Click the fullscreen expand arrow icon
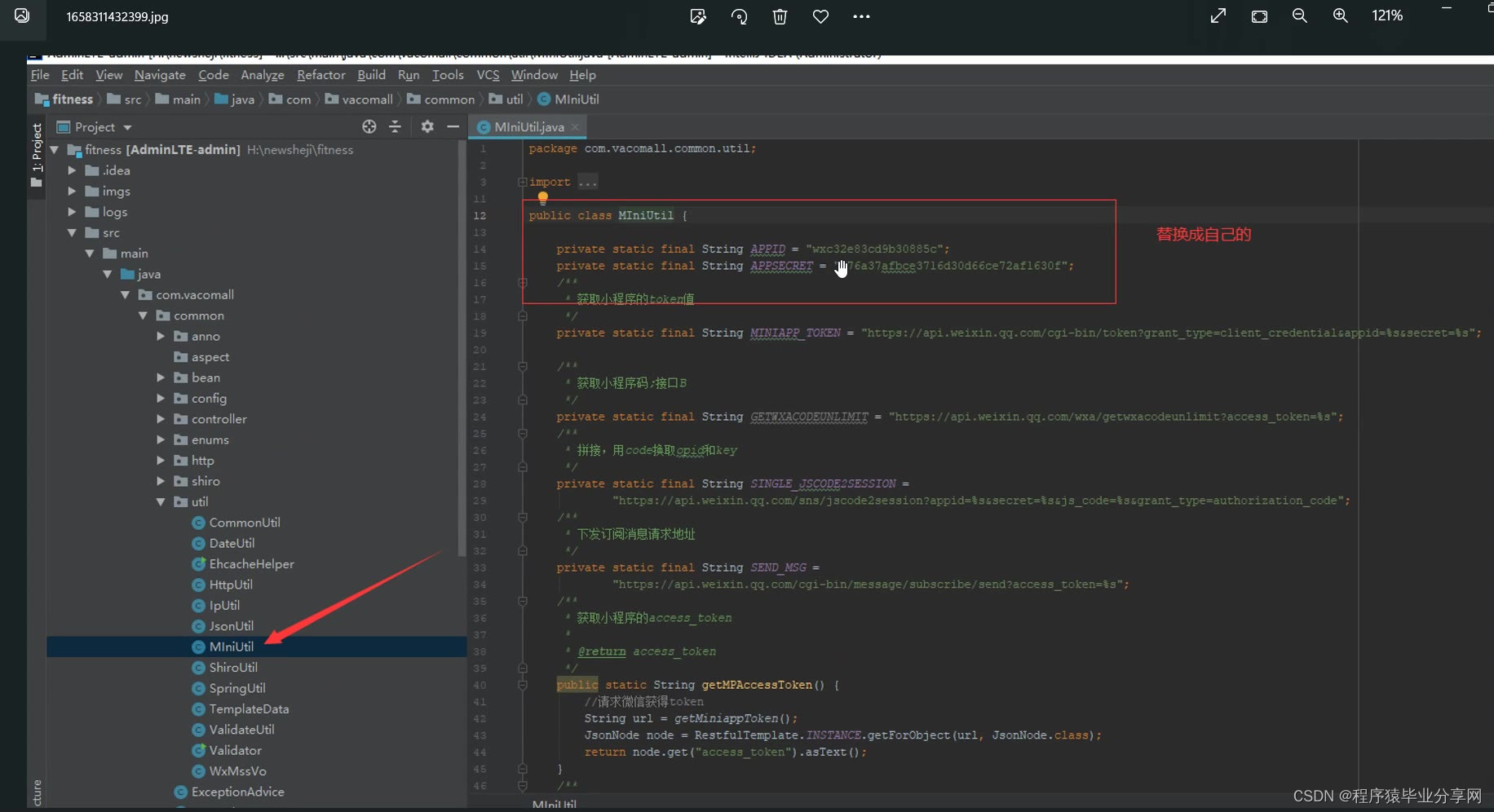Image resolution: width=1494 pixels, height=812 pixels. click(x=1218, y=16)
